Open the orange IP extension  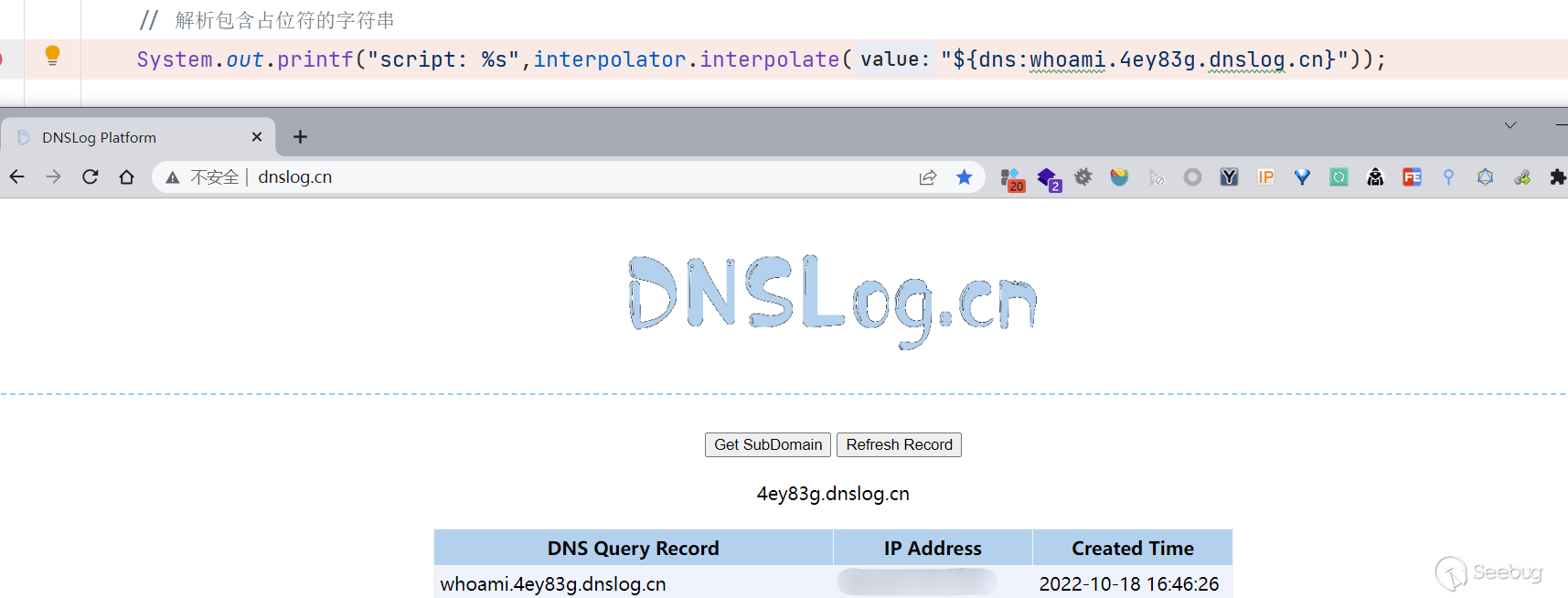(1265, 176)
